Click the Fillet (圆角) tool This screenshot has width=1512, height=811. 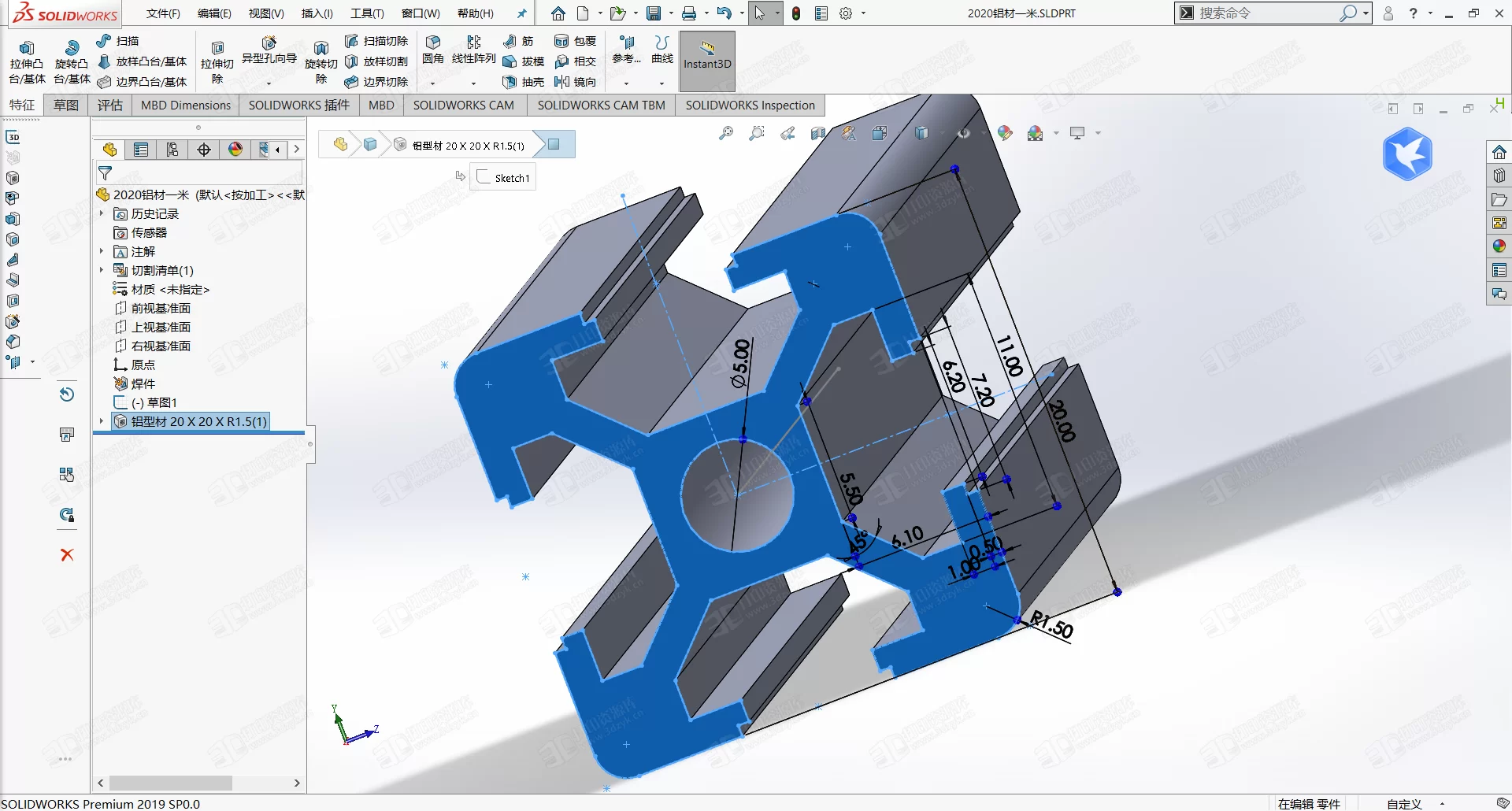coord(433,49)
